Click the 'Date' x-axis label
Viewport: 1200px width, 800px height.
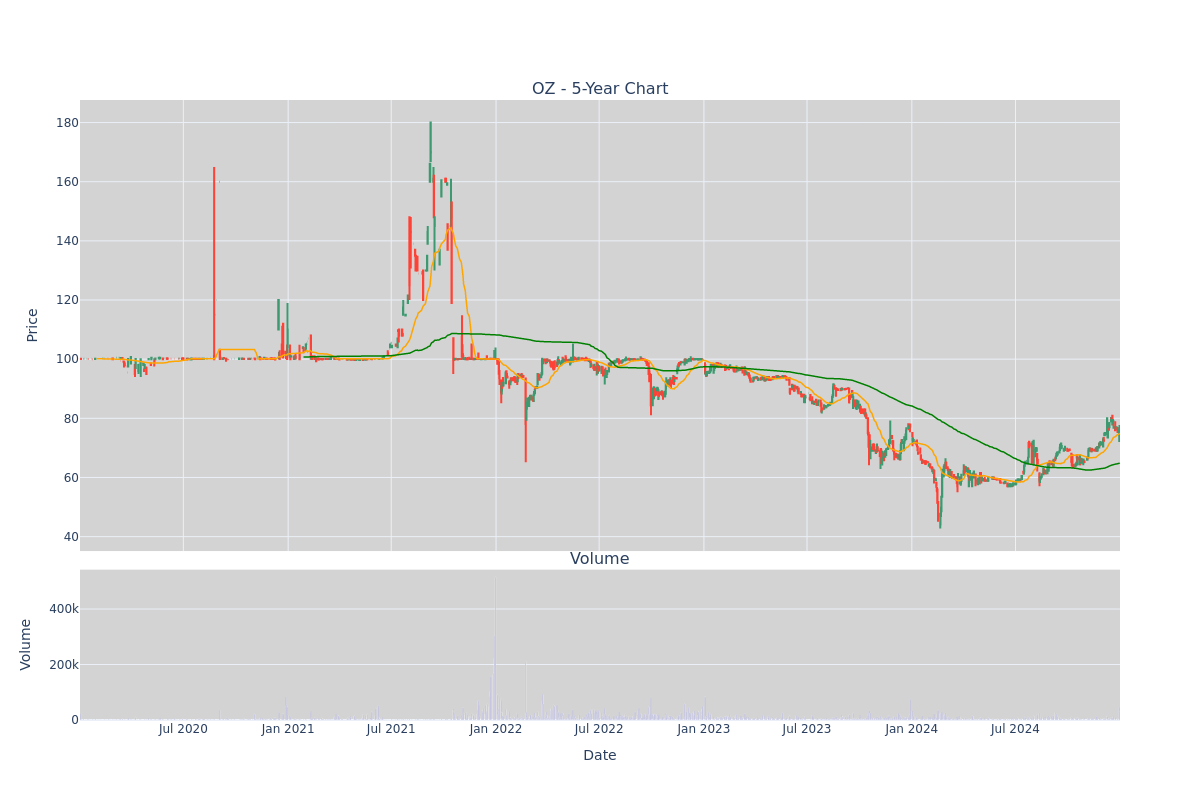tap(600, 755)
